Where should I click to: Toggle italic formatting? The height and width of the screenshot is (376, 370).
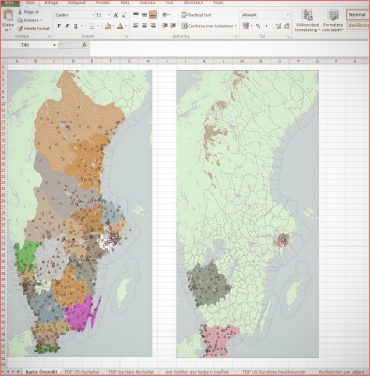pos(67,26)
